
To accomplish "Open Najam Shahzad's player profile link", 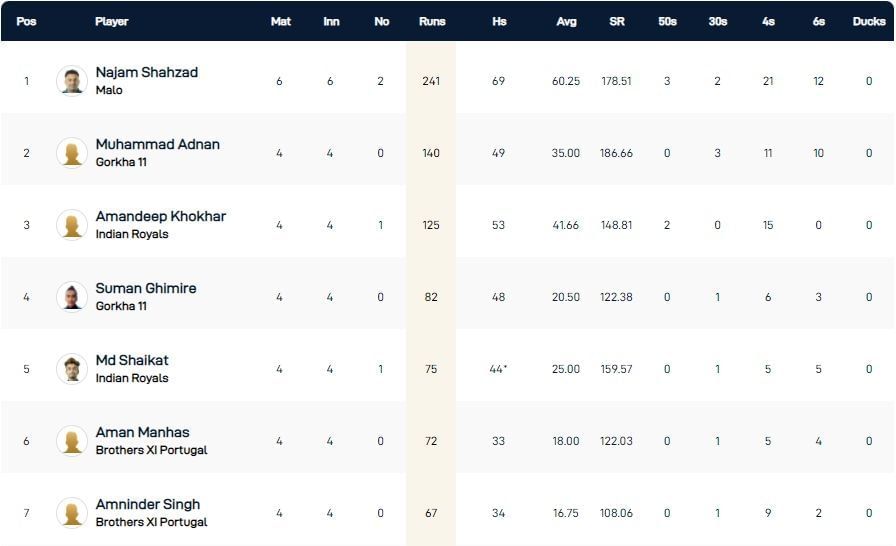I will tap(147, 72).
